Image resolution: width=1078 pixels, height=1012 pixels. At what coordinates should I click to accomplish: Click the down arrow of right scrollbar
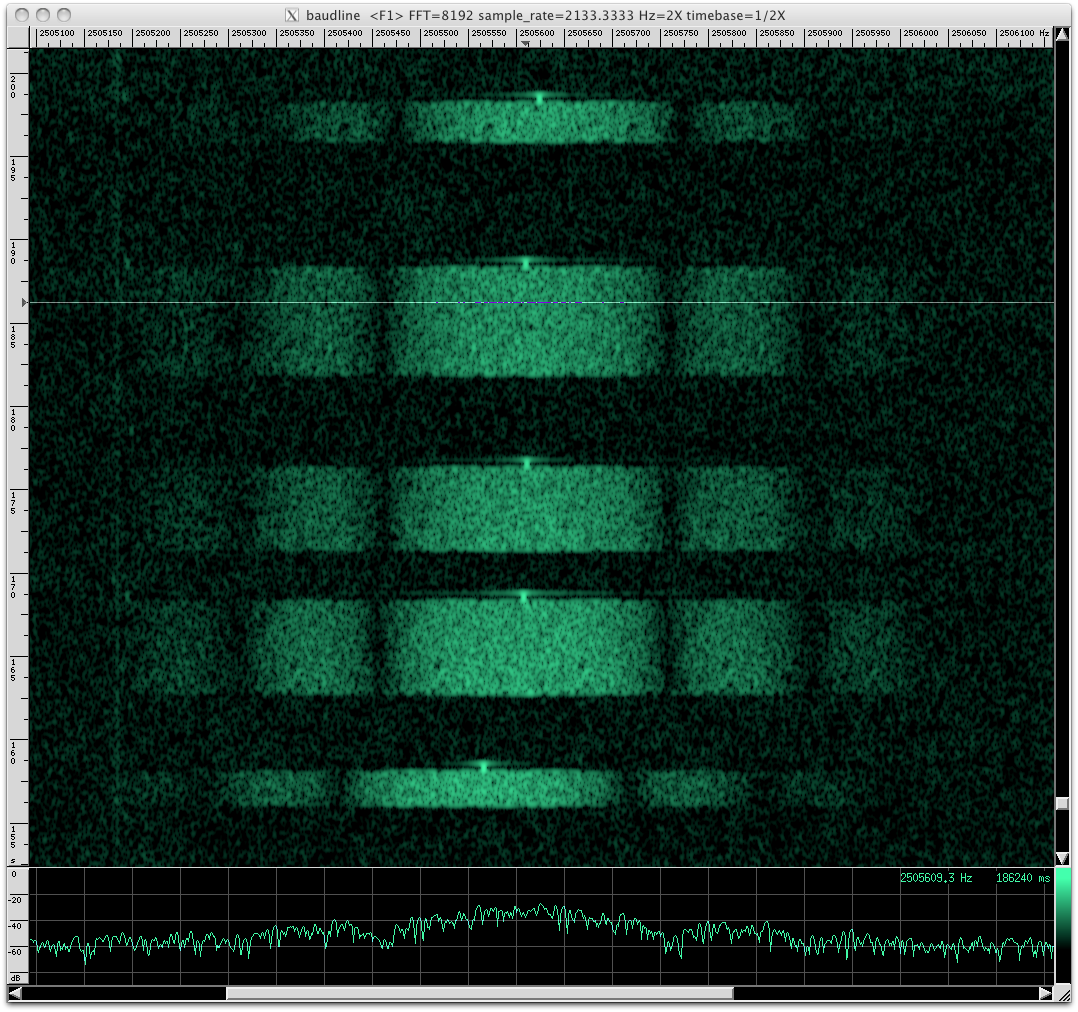pos(1063,858)
